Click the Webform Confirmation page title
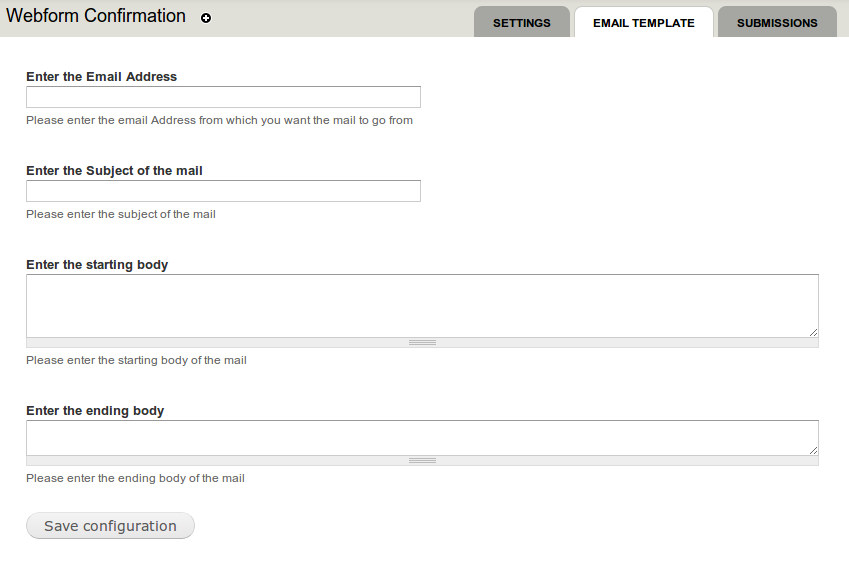849x565 pixels. click(x=96, y=16)
